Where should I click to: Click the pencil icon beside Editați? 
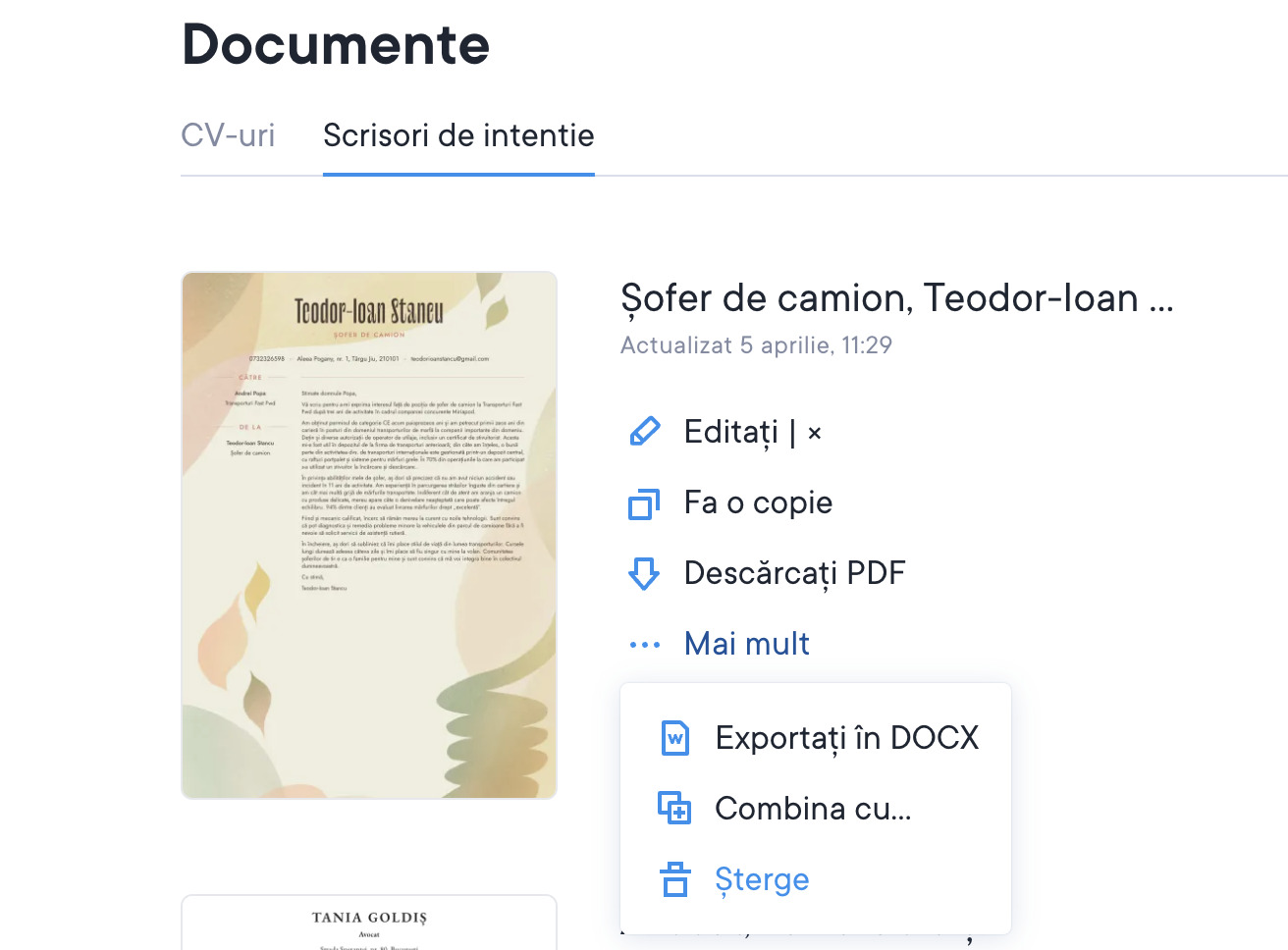pos(644,432)
